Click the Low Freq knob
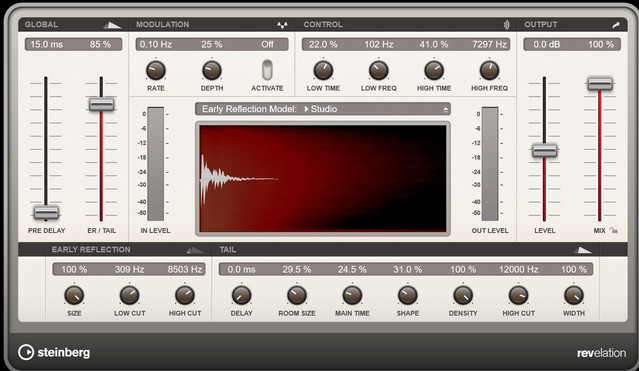This screenshot has width=639, height=371. (379, 70)
